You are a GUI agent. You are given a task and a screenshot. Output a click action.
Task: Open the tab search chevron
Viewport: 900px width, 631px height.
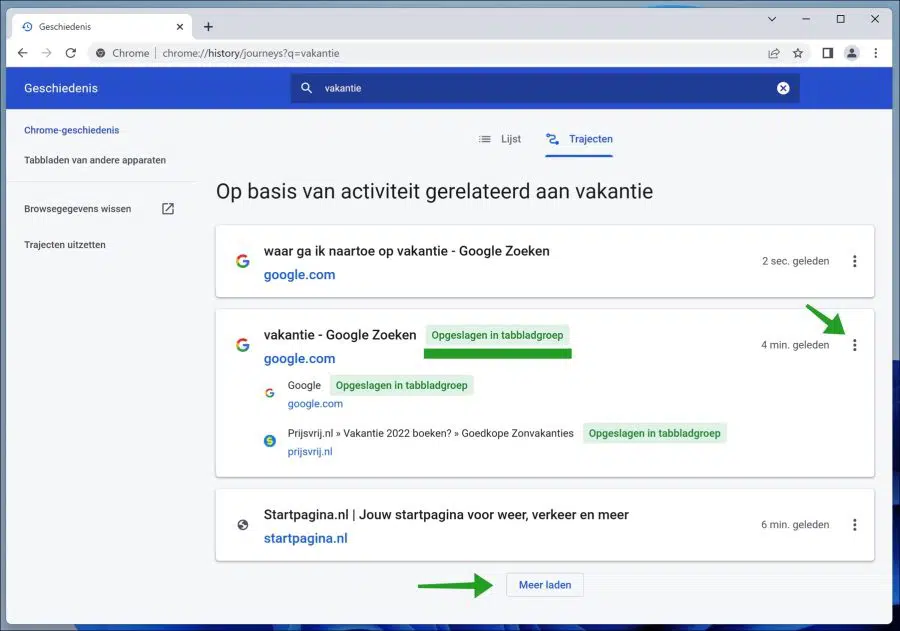(x=772, y=19)
